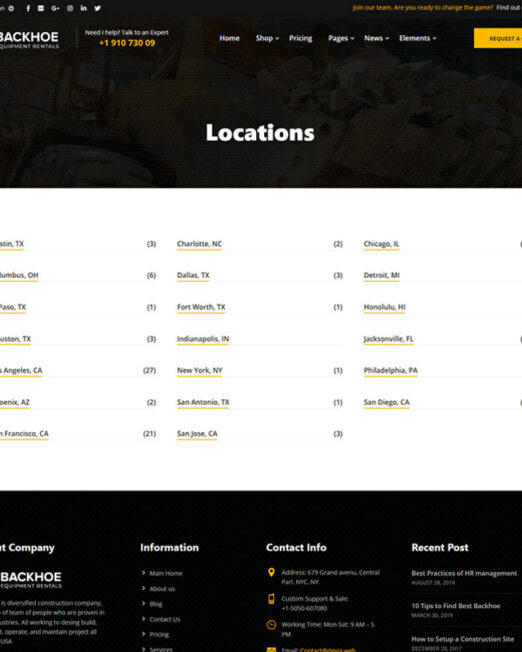The width and height of the screenshot is (522, 652).
Task: Open the Twitter social icon
Action: tap(97, 8)
